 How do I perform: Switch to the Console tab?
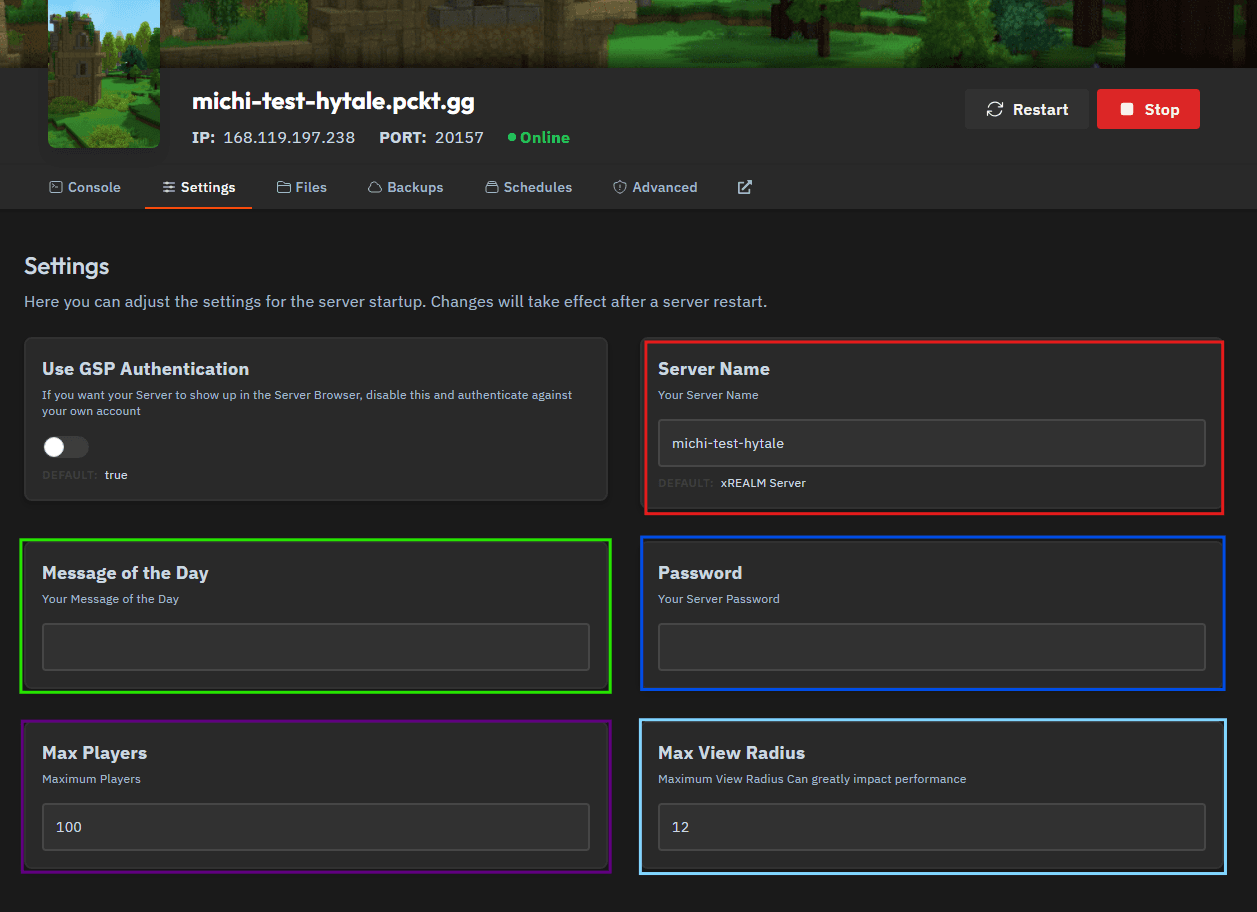coord(85,187)
